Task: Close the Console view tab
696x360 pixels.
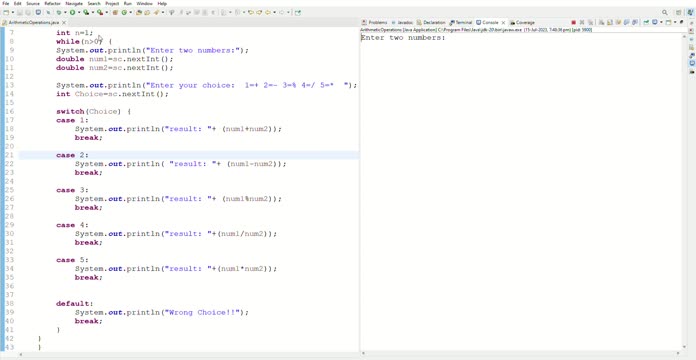Action: point(503,22)
